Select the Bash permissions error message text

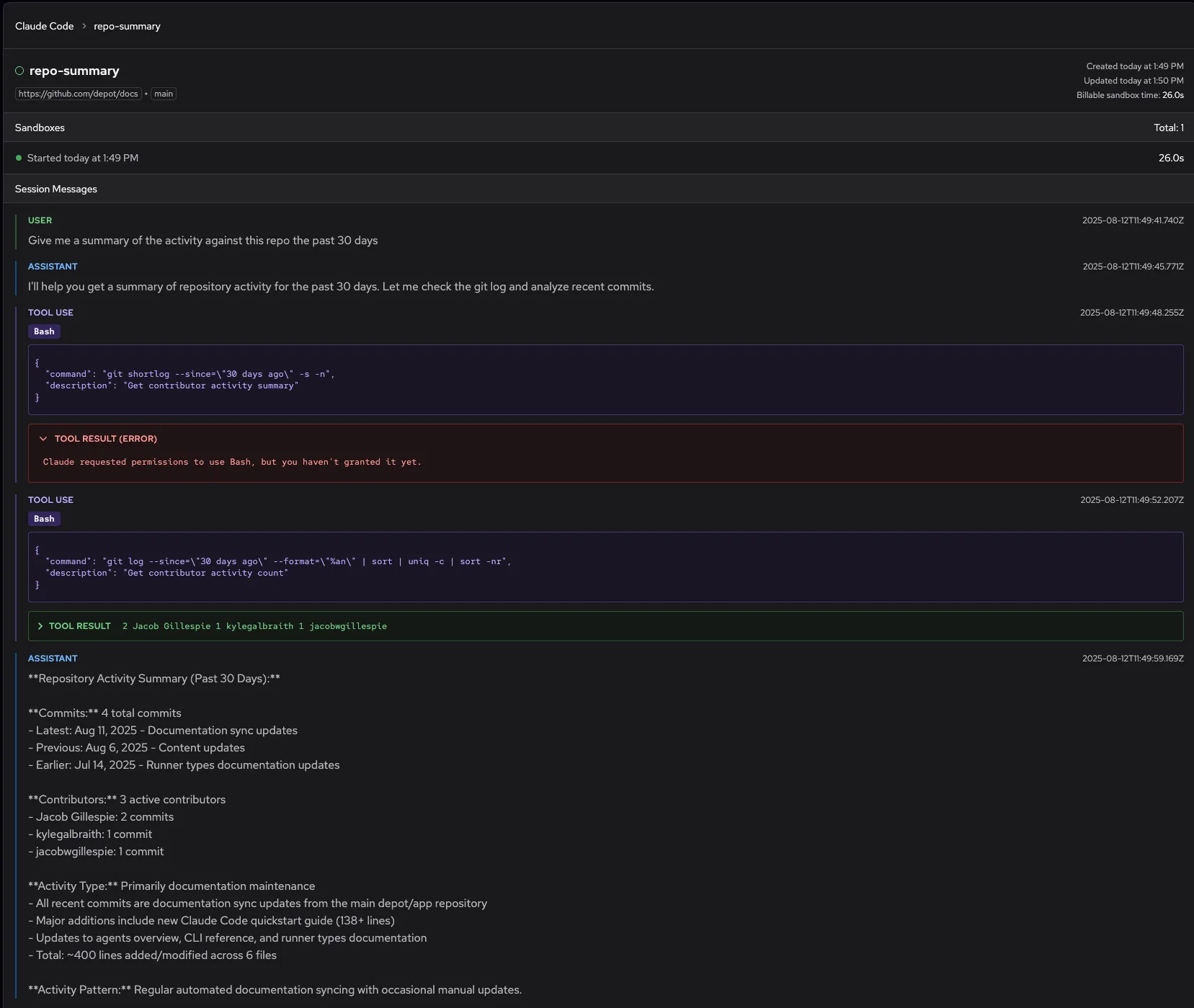tap(232, 462)
